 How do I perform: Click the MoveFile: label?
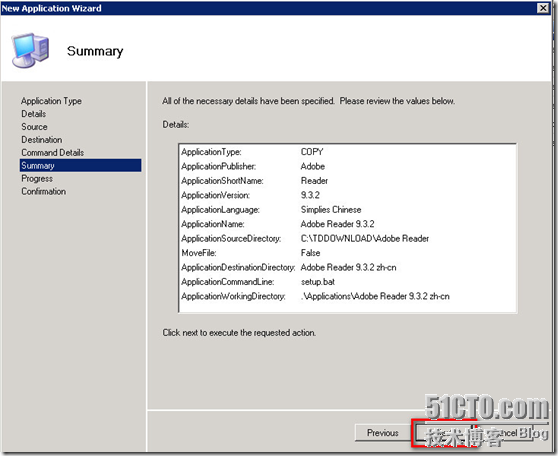coord(199,253)
